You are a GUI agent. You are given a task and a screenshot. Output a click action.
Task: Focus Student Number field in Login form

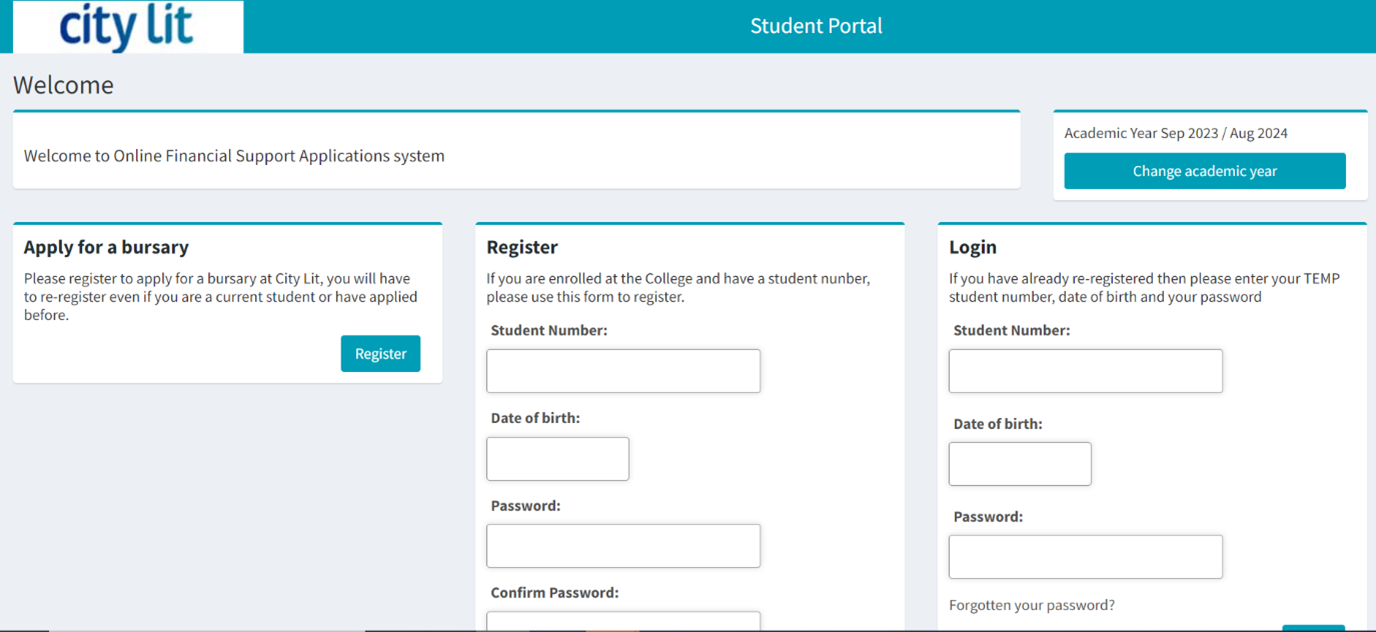1085,371
